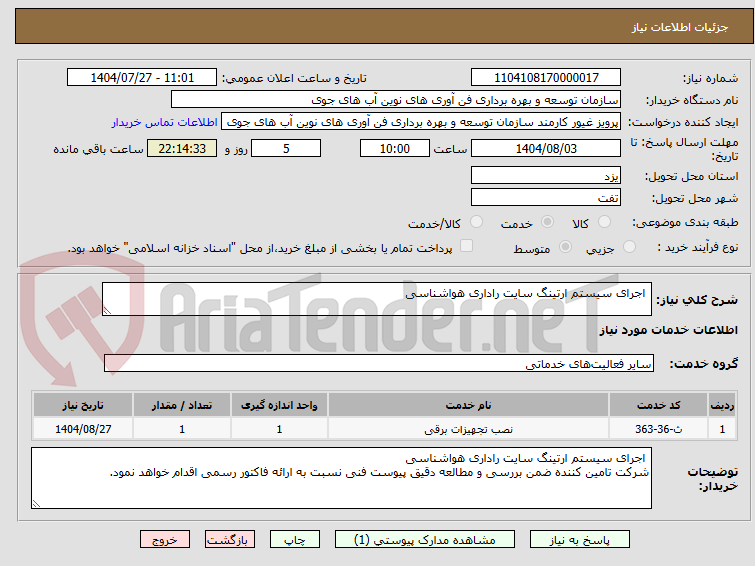Viewport: 755px width, 566px height.
Task: Click service code cell ث-36-363
Action: (x=658, y=429)
